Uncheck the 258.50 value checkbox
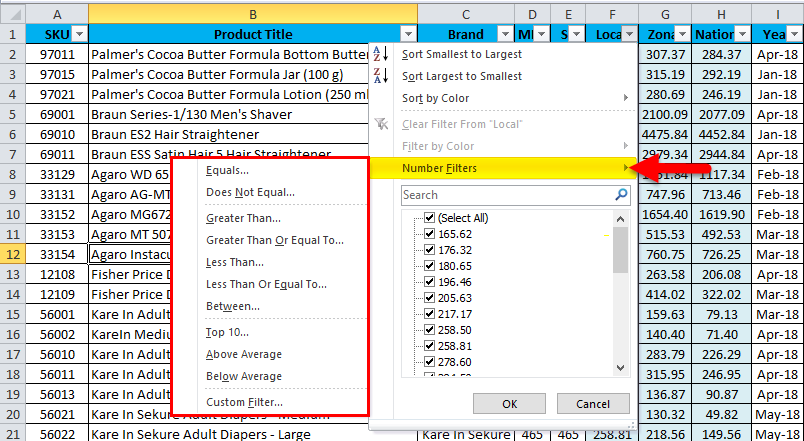 [430, 329]
